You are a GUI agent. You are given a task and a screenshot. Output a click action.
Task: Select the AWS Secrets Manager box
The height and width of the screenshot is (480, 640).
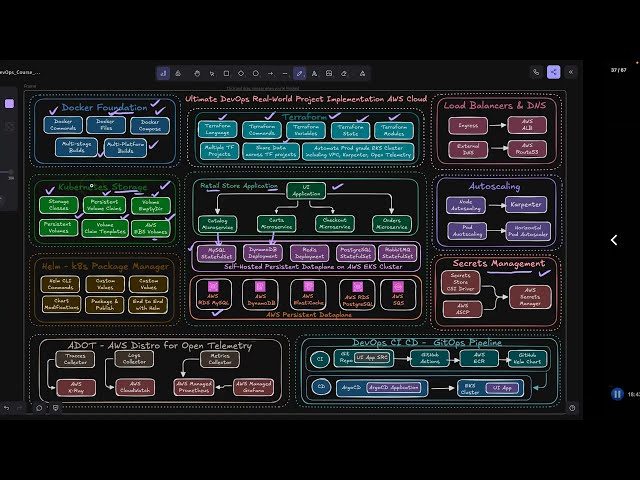(x=530, y=297)
